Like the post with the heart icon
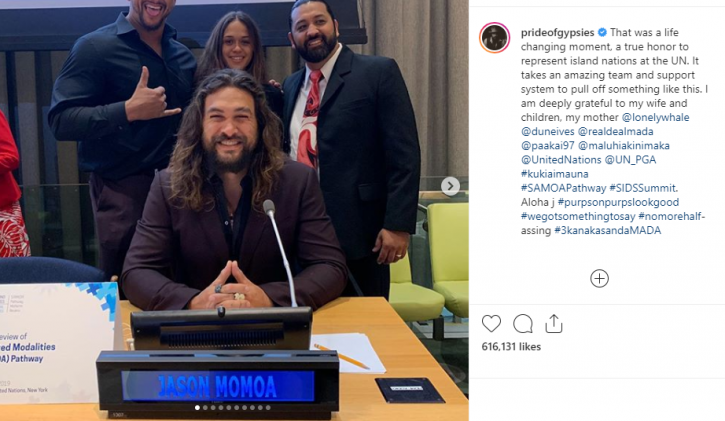 click(491, 323)
